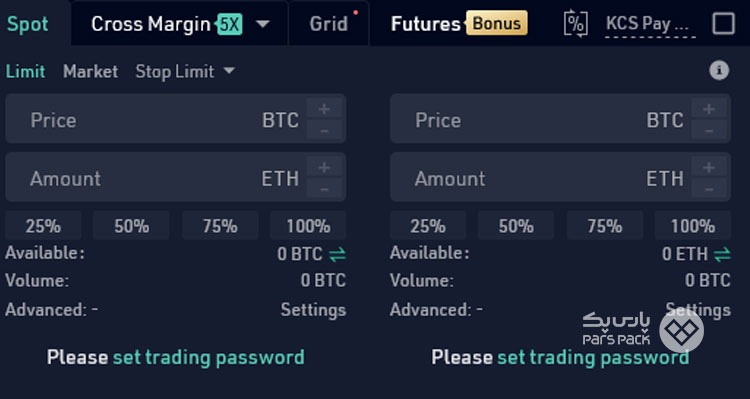The height and width of the screenshot is (399, 750).
Task: Select 50% of available BTC for buying
Action: coord(131,226)
